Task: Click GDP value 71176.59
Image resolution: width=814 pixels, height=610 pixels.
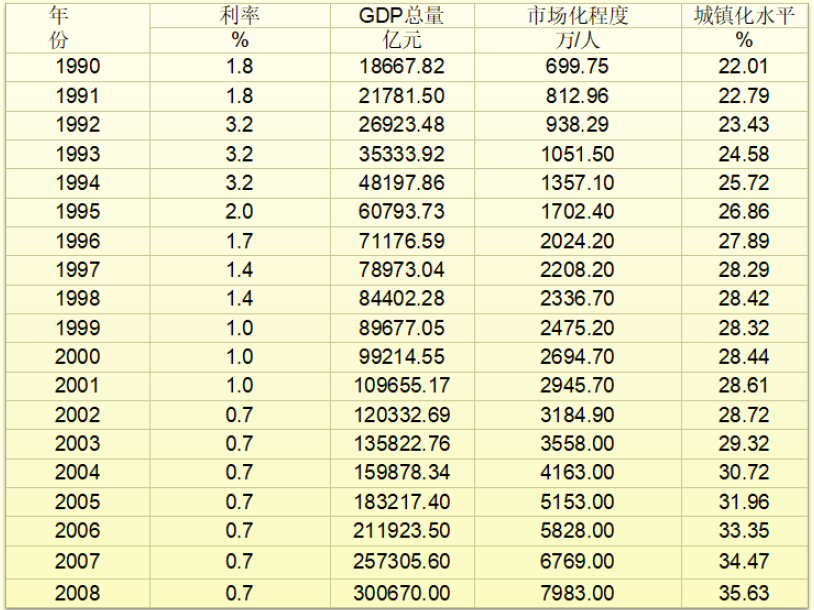Action: coord(402,241)
